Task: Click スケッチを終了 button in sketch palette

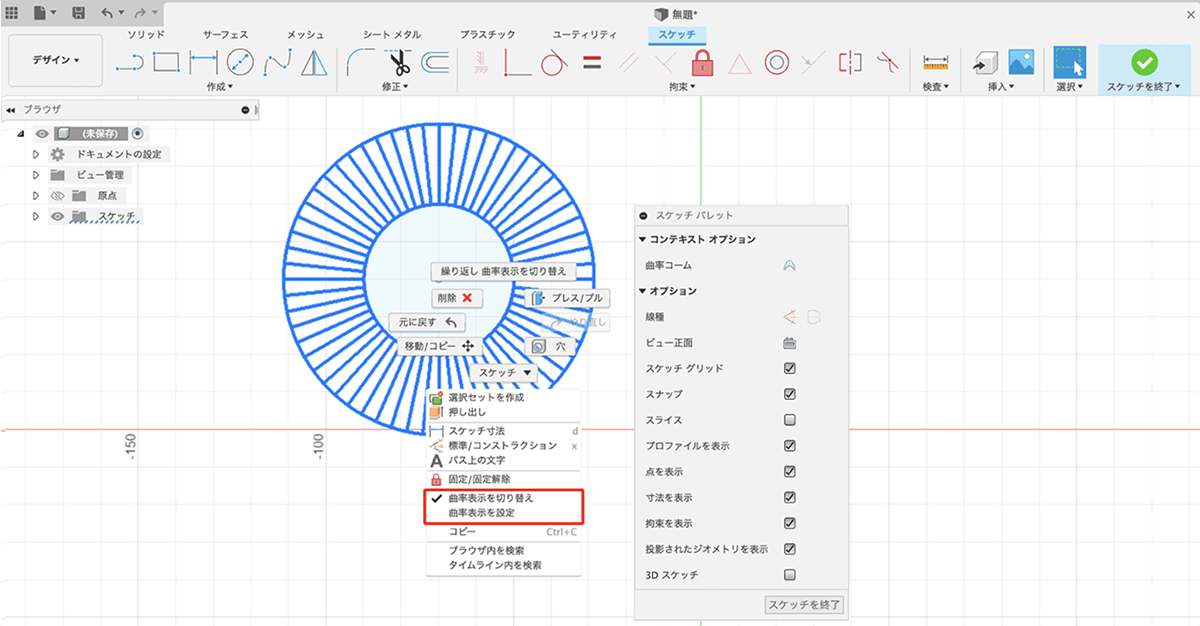Action: tap(804, 604)
